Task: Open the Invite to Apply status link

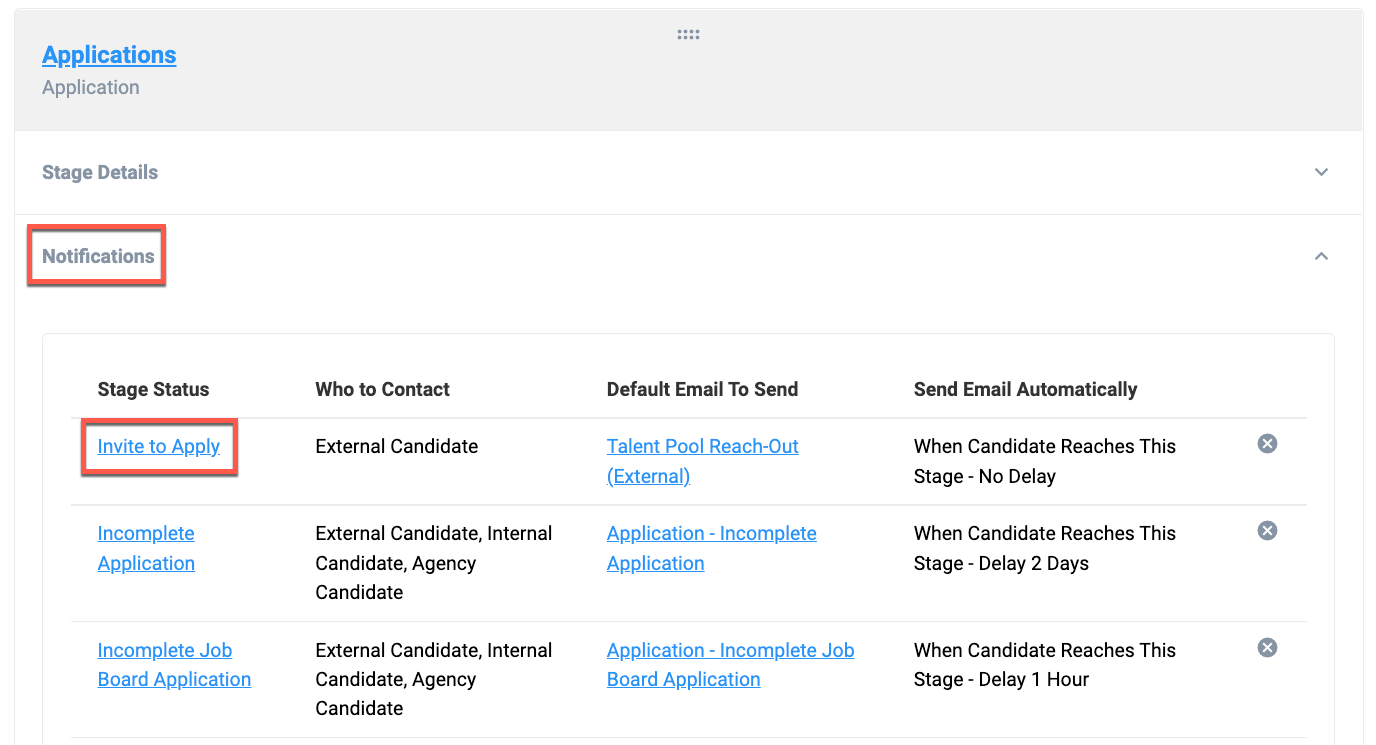Action: click(x=158, y=446)
